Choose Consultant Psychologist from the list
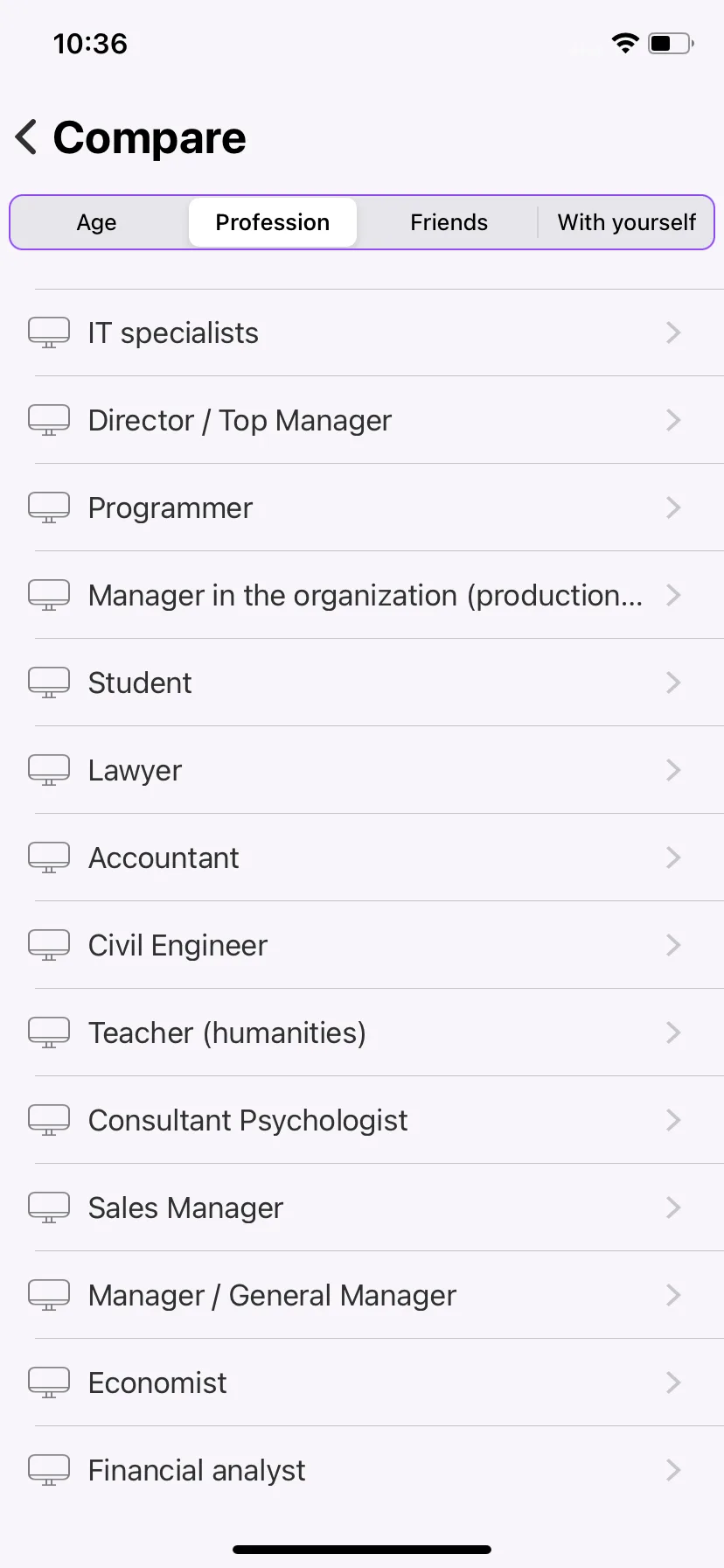 tap(362, 1120)
